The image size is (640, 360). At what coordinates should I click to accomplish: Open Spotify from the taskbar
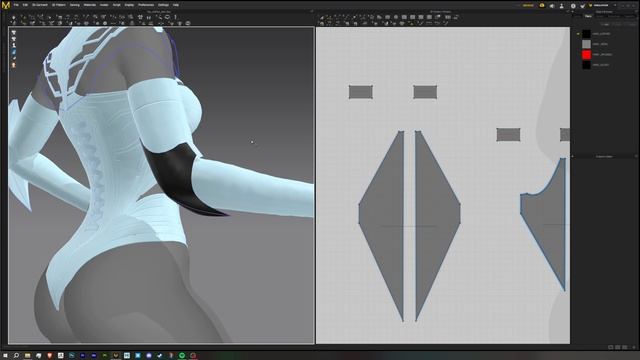point(182,356)
